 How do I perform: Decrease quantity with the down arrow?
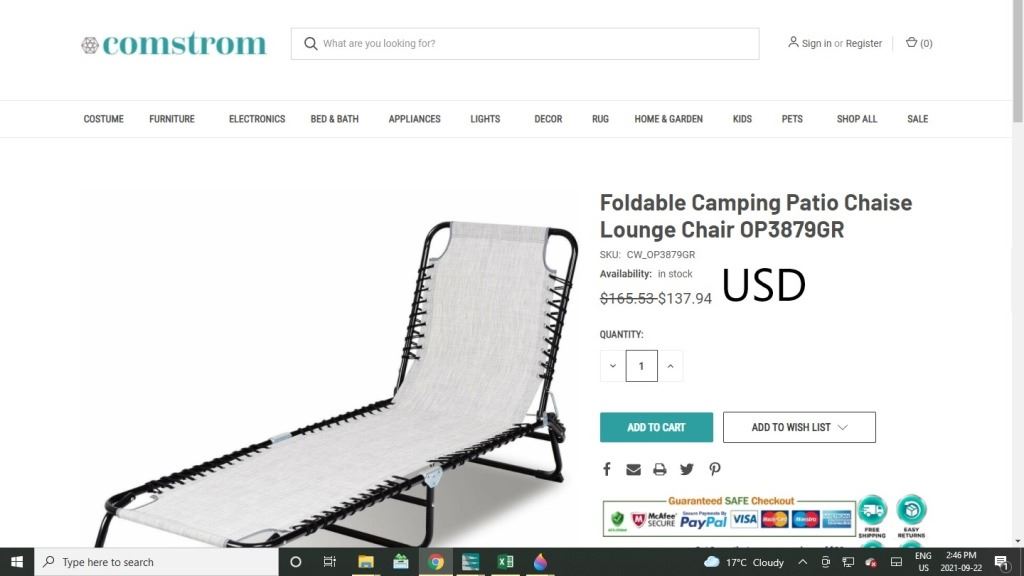613,366
